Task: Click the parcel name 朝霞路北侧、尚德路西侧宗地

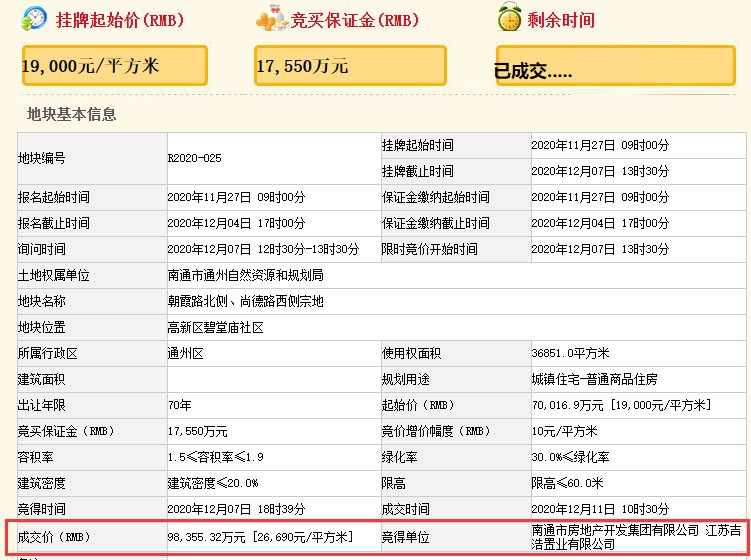Action: click(x=246, y=301)
